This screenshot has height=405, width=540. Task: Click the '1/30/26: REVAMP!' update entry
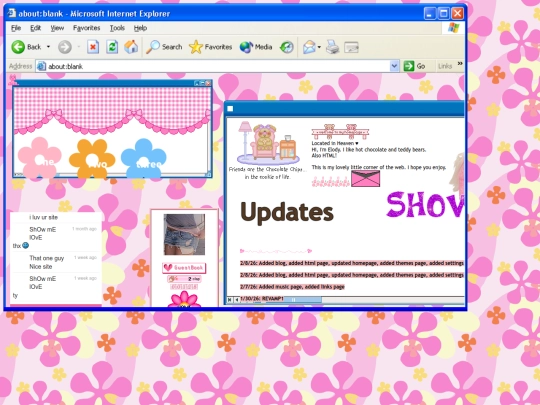pos(262,298)
